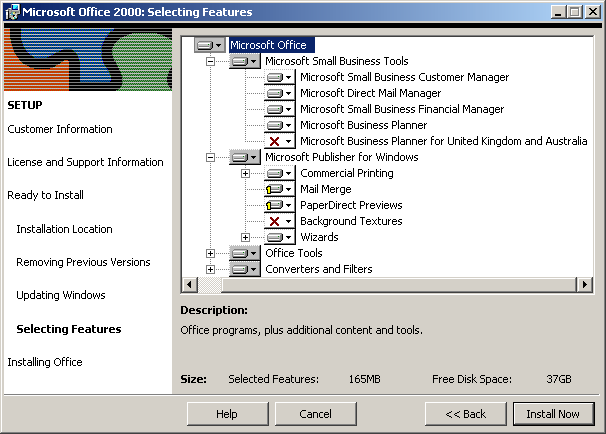Click the Help button
606x434 pixels.
click(227, 414)
